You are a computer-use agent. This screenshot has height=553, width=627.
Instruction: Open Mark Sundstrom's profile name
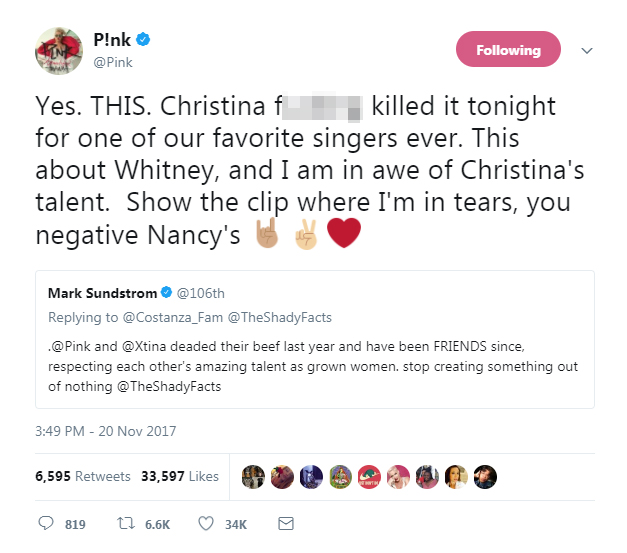(x=101, y=295)
